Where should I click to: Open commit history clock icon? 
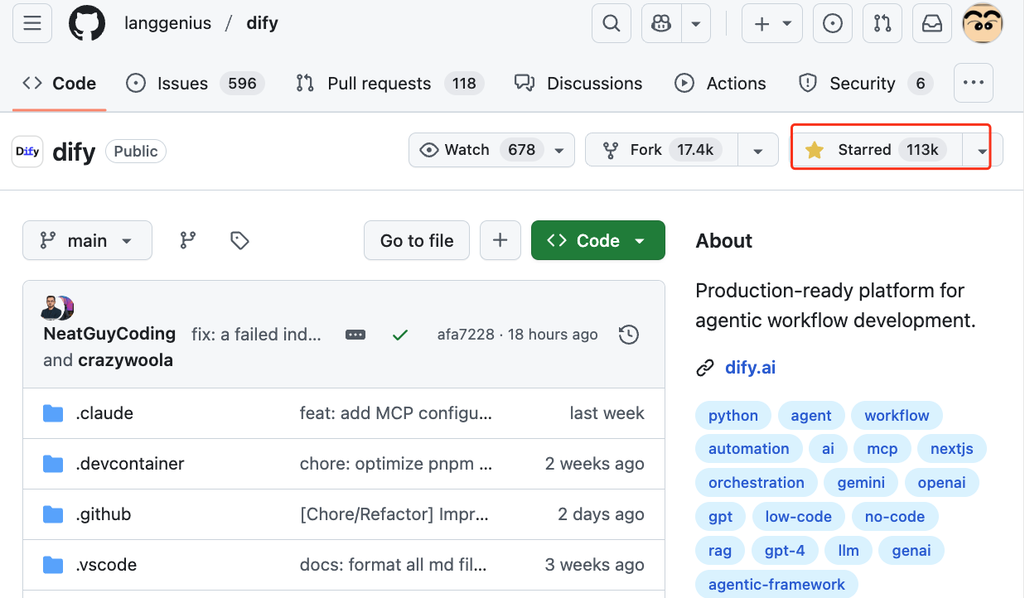[x=629, y=334]
